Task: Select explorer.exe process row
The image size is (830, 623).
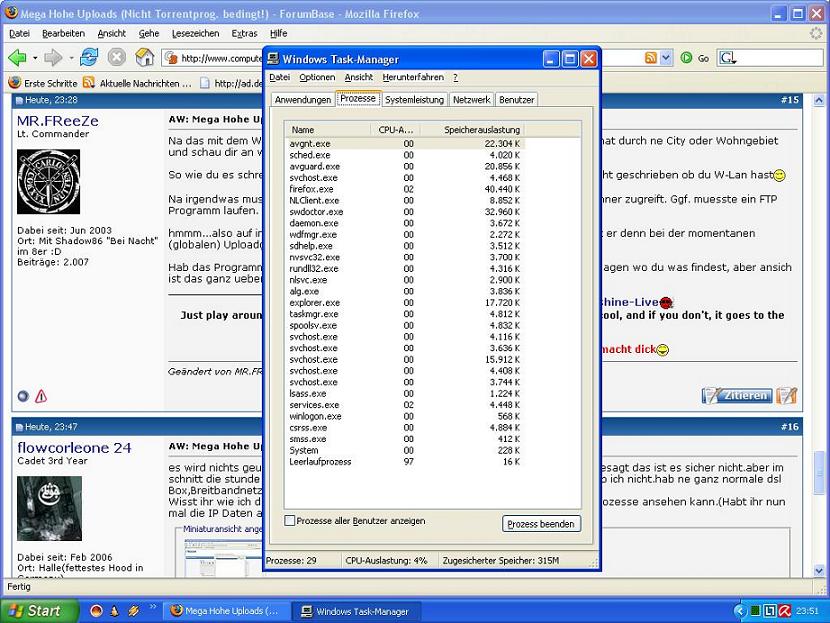Action: click(x=405, y=303)
